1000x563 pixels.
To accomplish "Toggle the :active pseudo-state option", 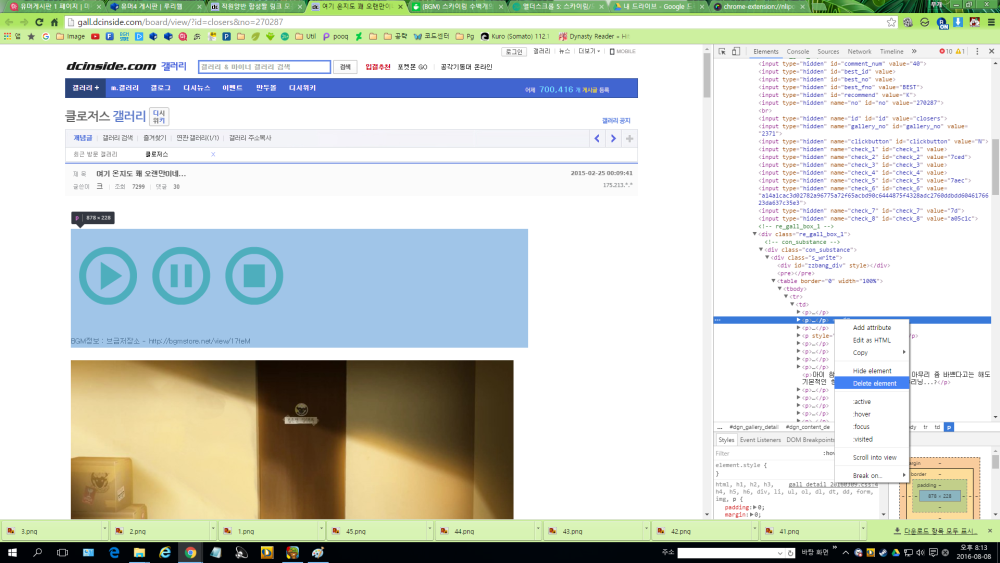I will (862, 402).
